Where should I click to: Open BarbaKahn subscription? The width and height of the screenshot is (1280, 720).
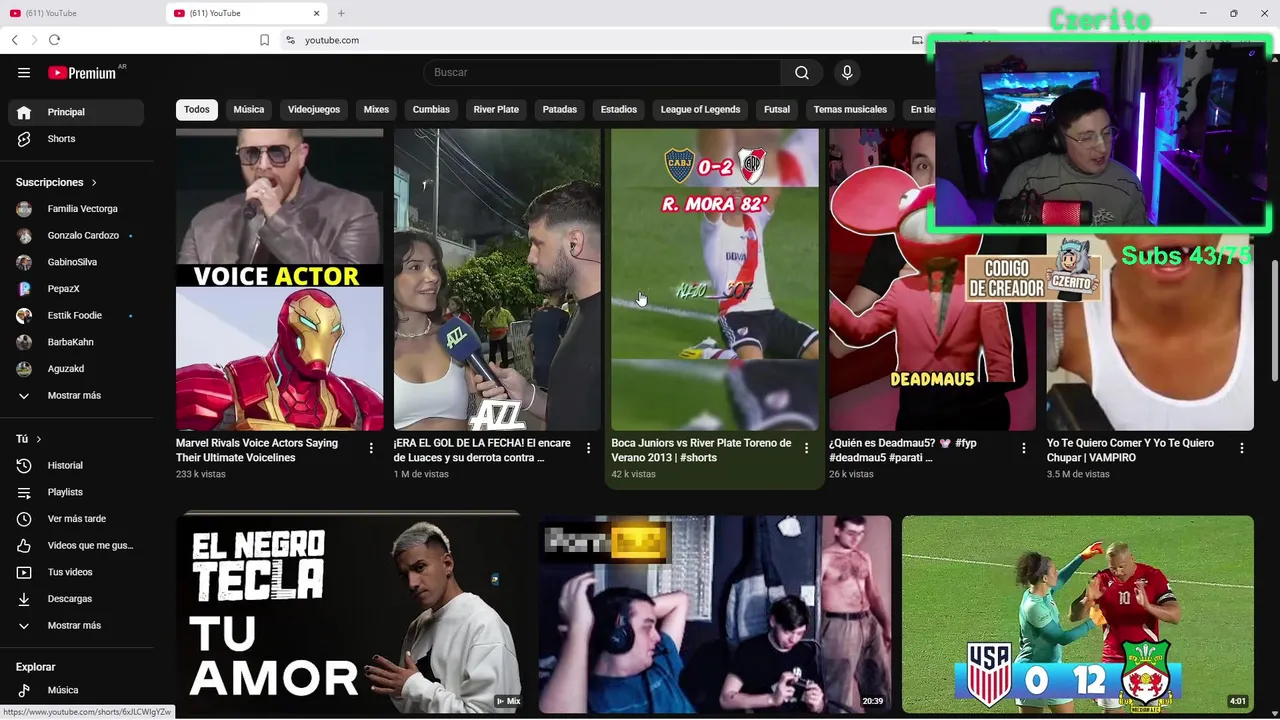coord(76,342)
